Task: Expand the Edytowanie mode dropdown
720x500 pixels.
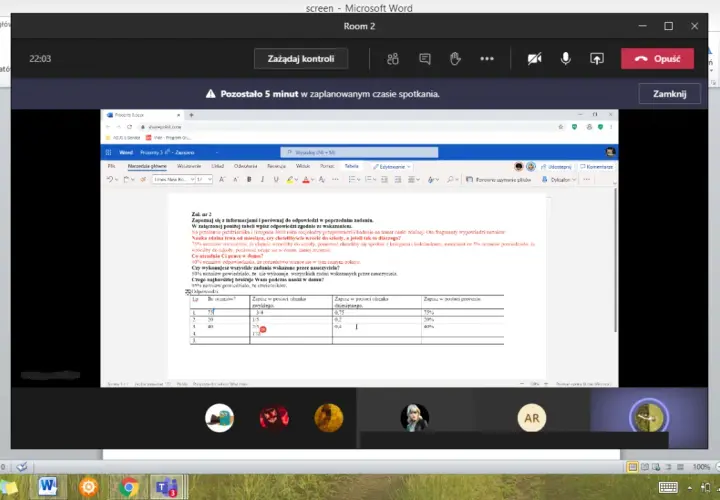Action: tap(392, 167)
